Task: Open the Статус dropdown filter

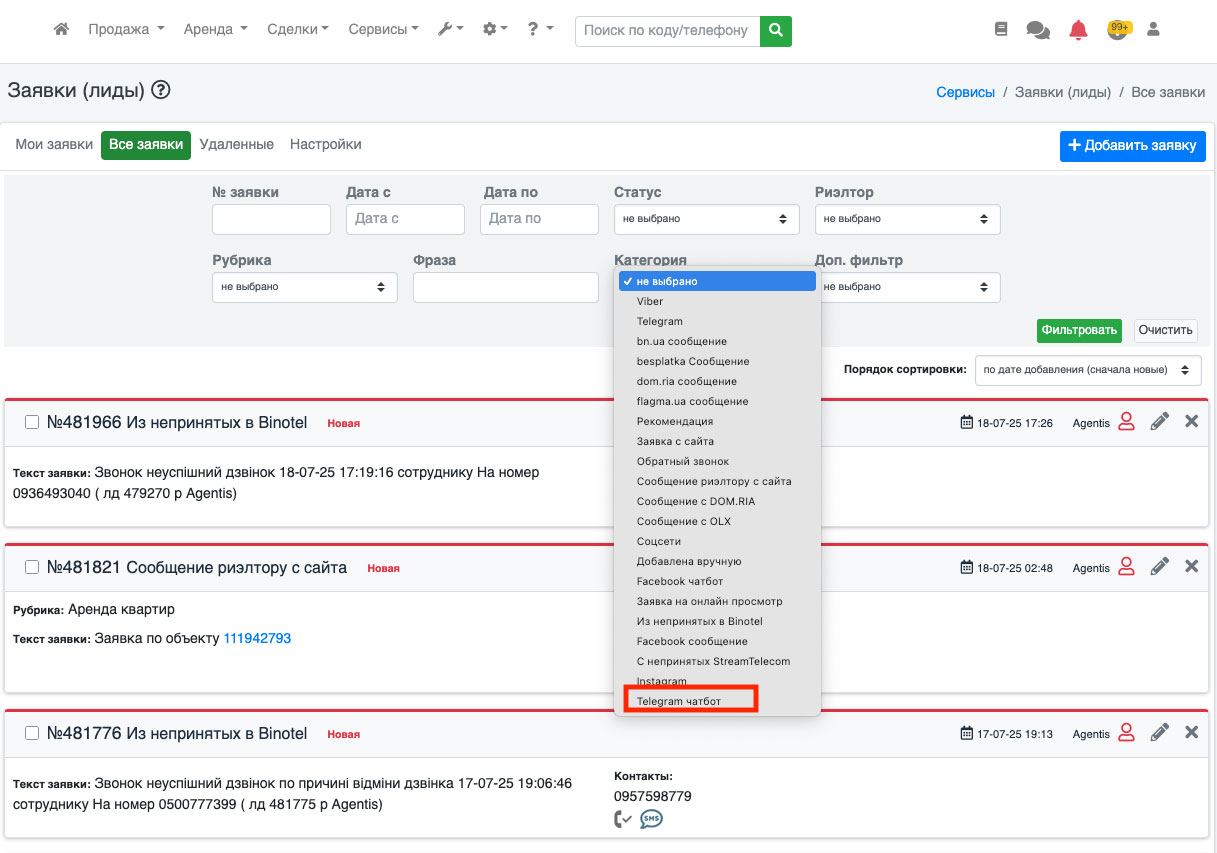Action: (x=706, y=219)
